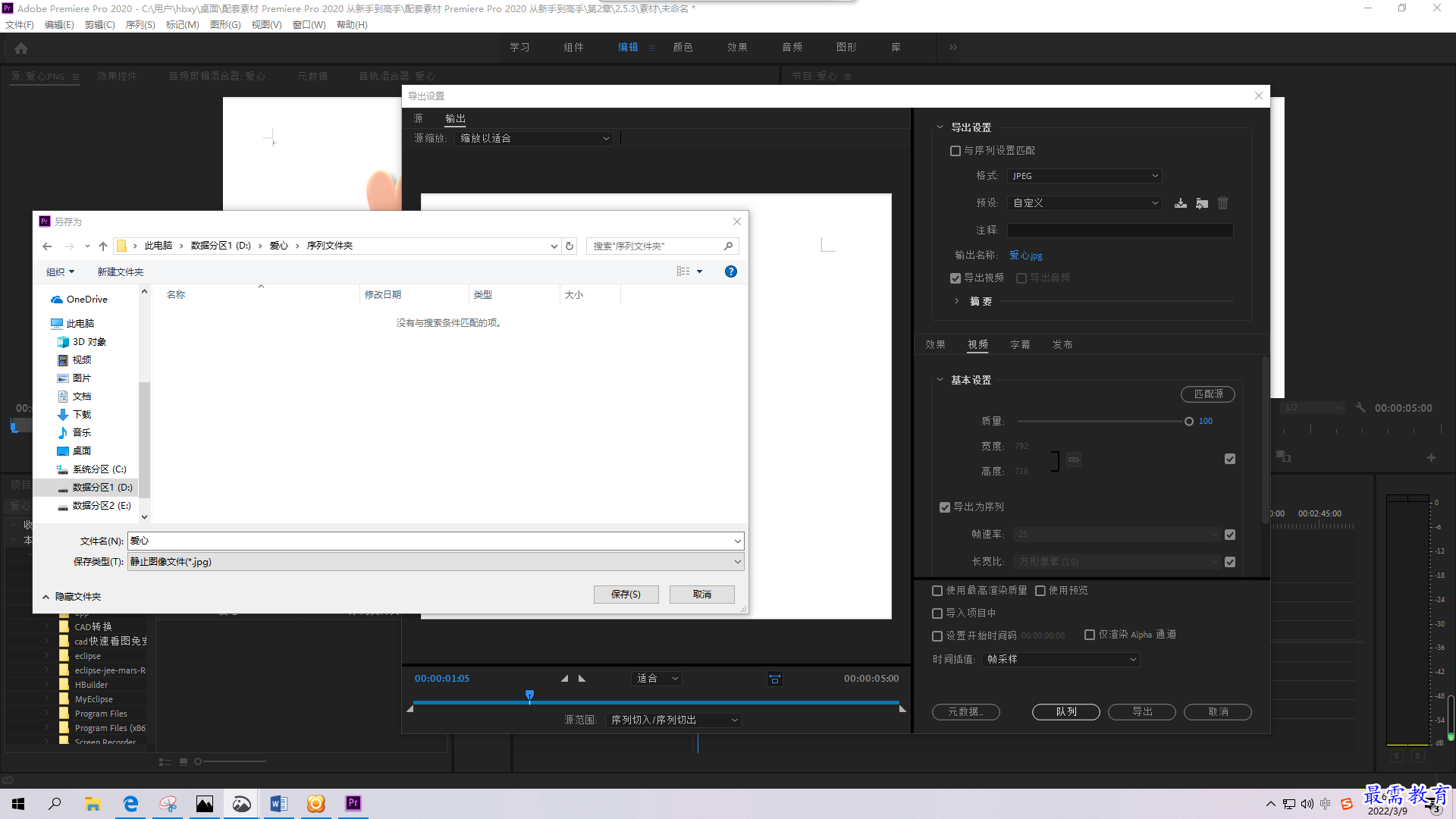1456x819 pixels.
Task: Click the Premiere home icon
Action: coord(21,48)
